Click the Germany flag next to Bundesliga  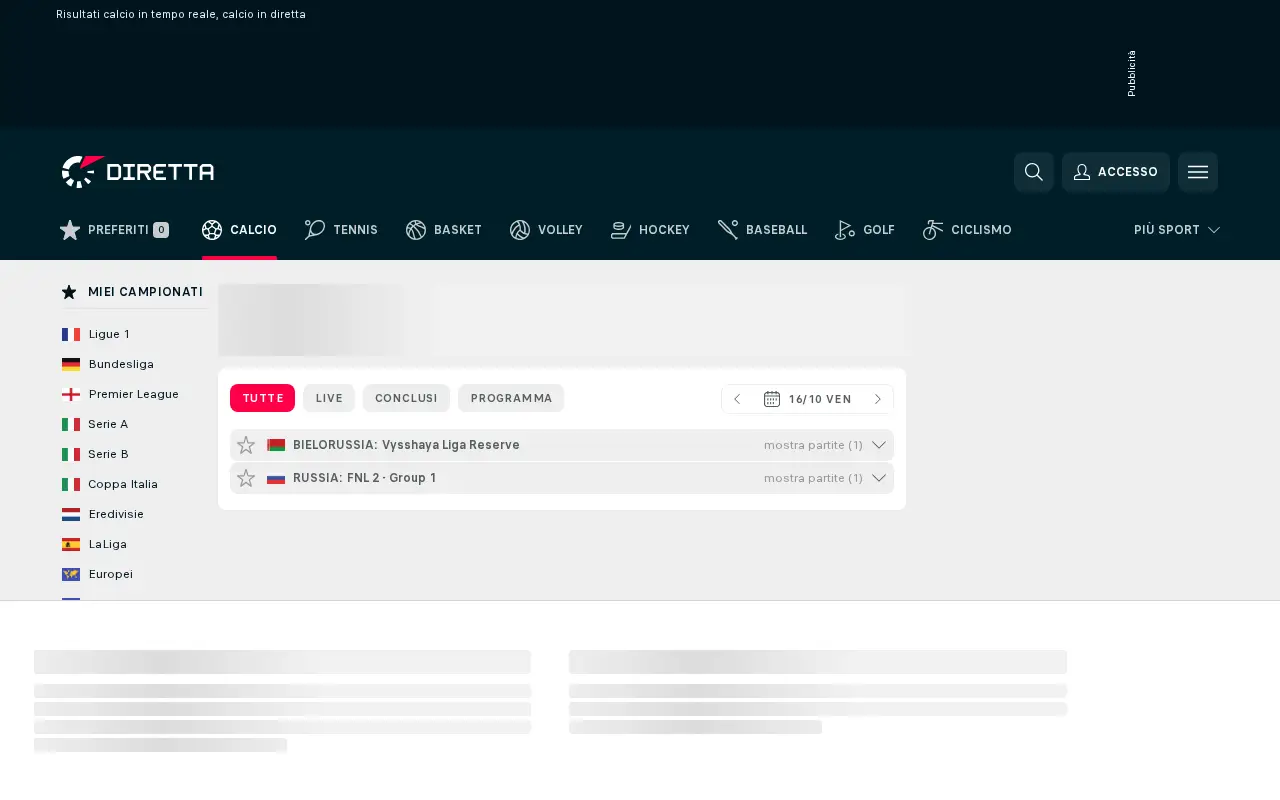[x=71, y=364]
